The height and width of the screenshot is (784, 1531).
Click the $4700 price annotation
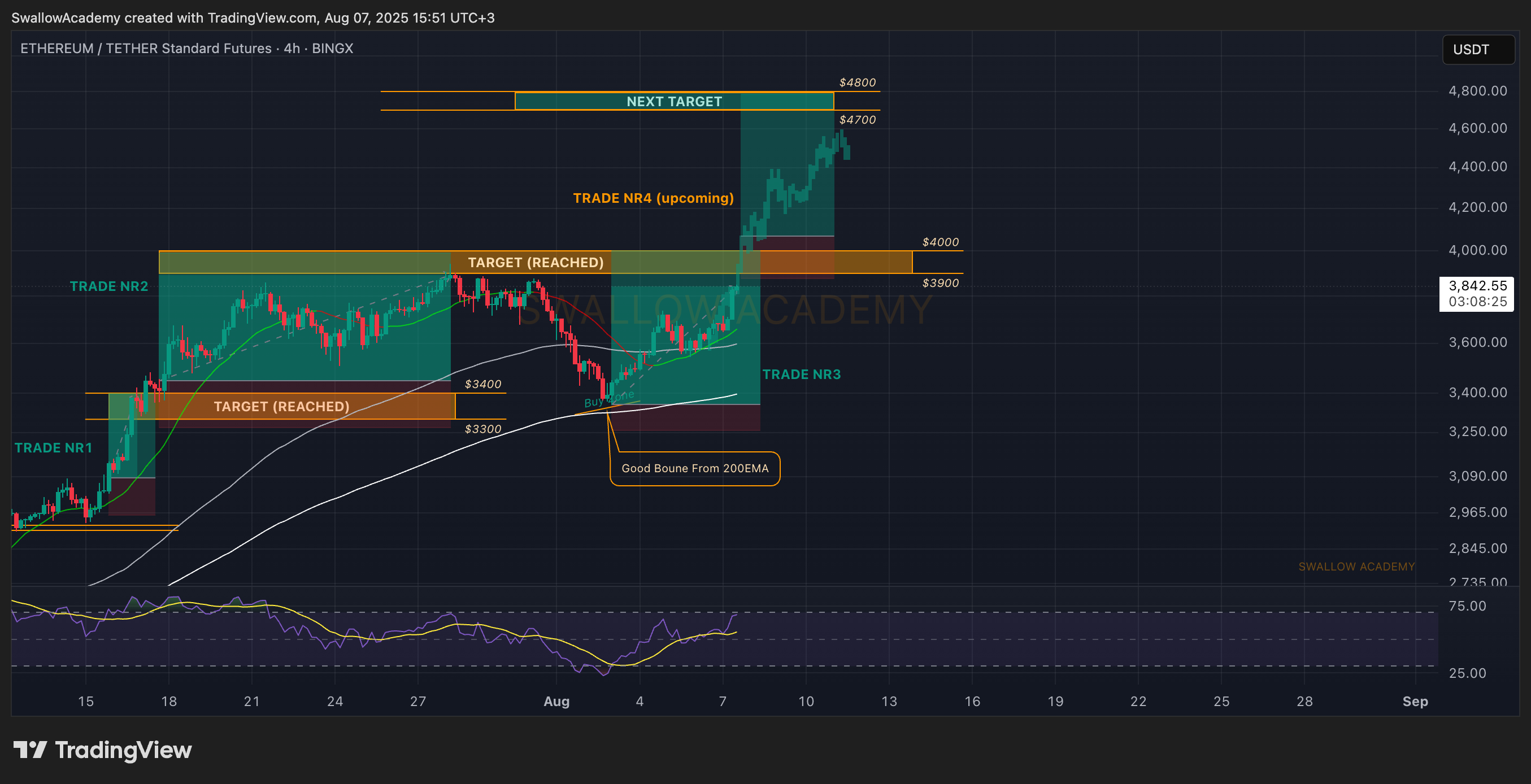click(x=857, y=120)
